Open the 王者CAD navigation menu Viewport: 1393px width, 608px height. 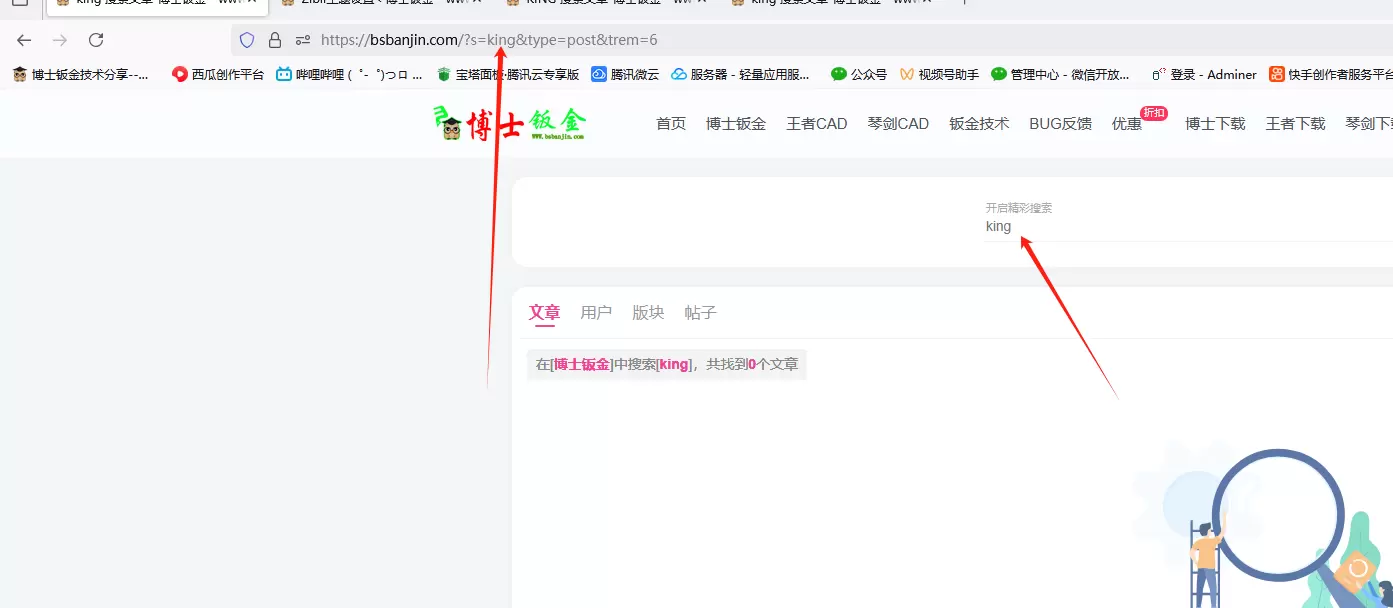point(816,124)
